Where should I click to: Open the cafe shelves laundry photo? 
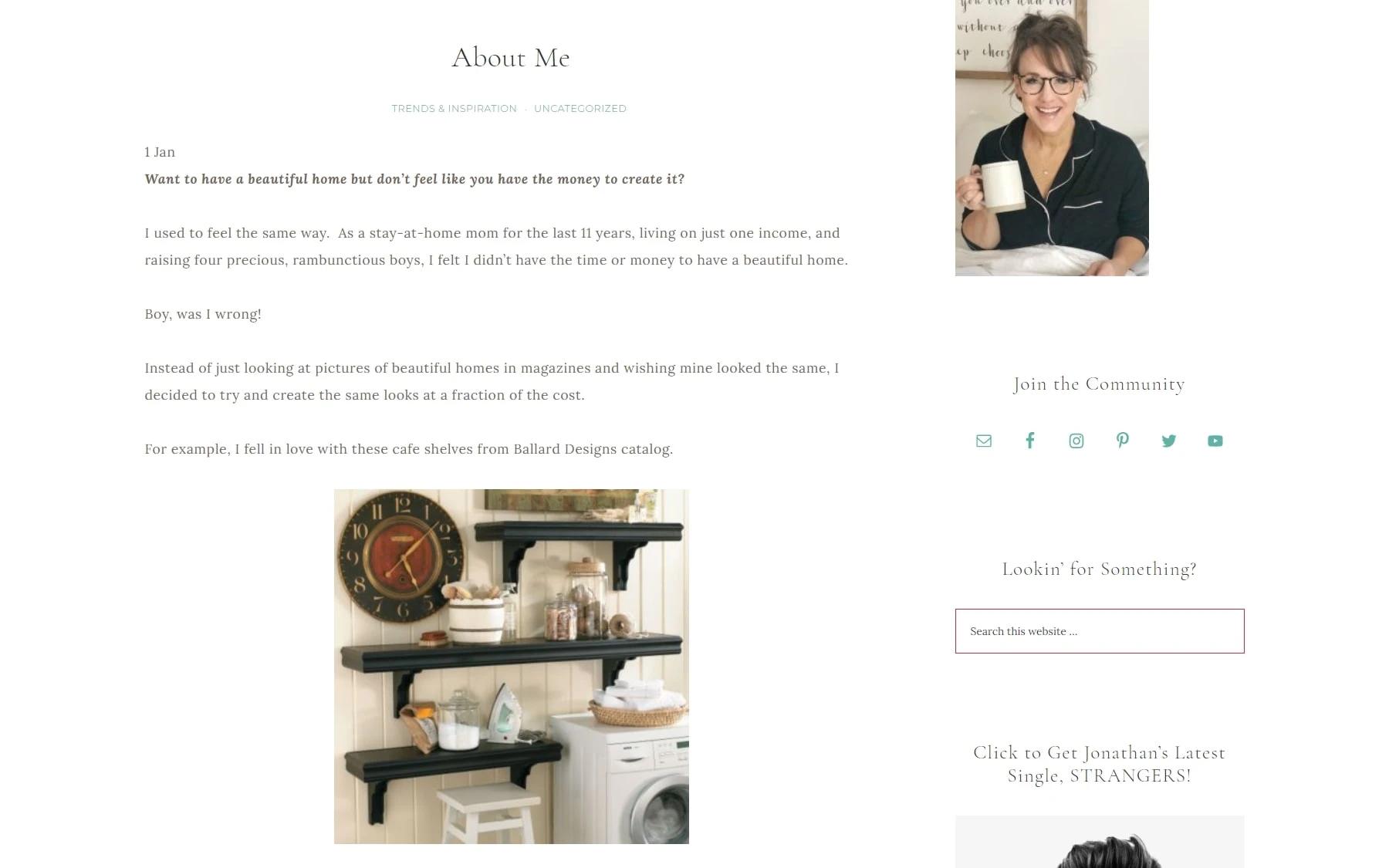tap(511, 667)
